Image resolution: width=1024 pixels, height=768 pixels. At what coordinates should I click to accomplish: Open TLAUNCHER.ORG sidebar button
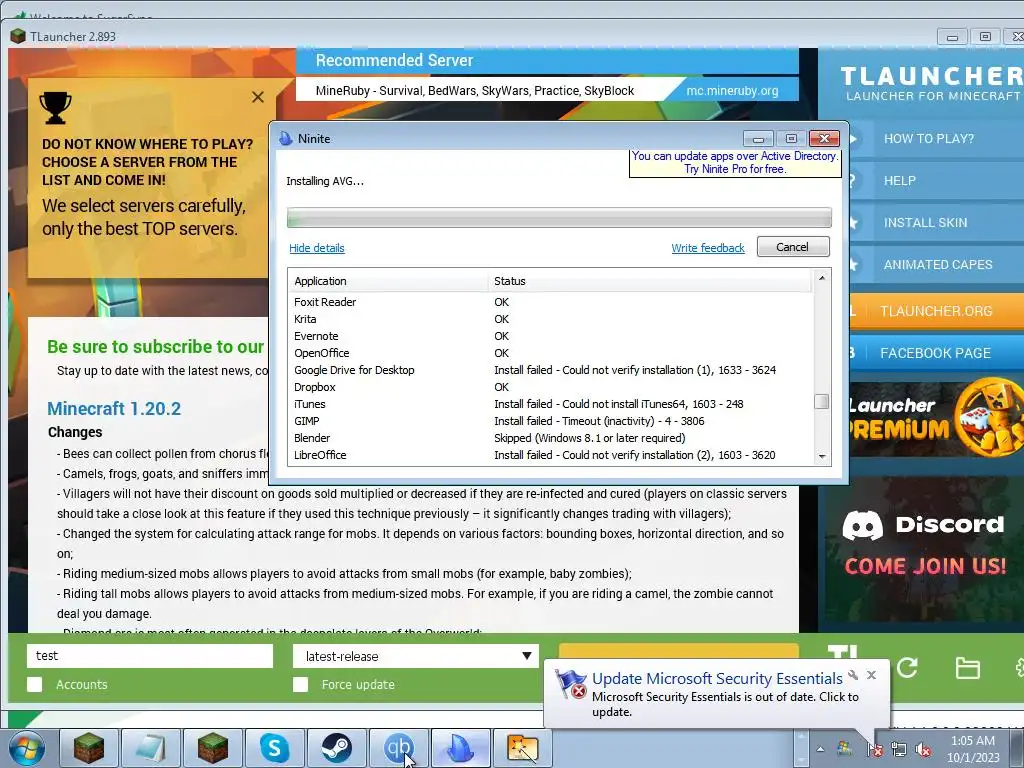936,311
